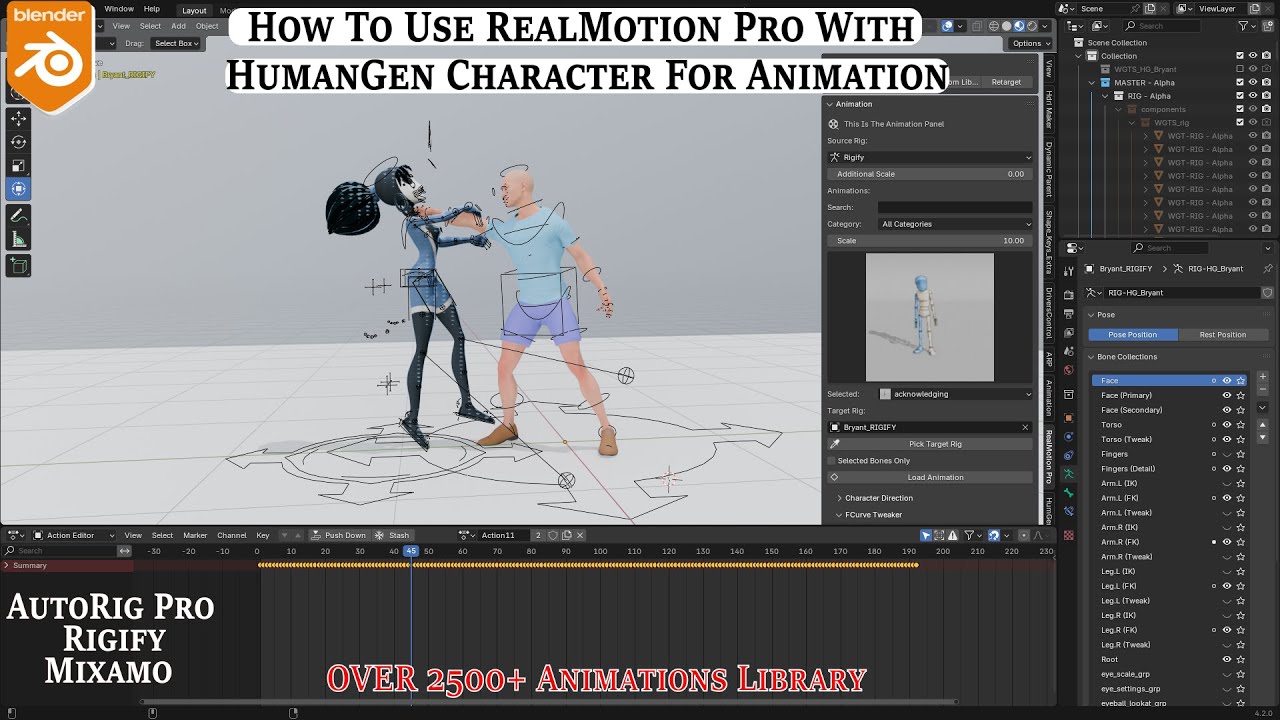The height and width of the screenshot is (720, 1280).
Task: Uncheck the RIG - Alpha collection checkbox
Action: [x=1240, y=96]
